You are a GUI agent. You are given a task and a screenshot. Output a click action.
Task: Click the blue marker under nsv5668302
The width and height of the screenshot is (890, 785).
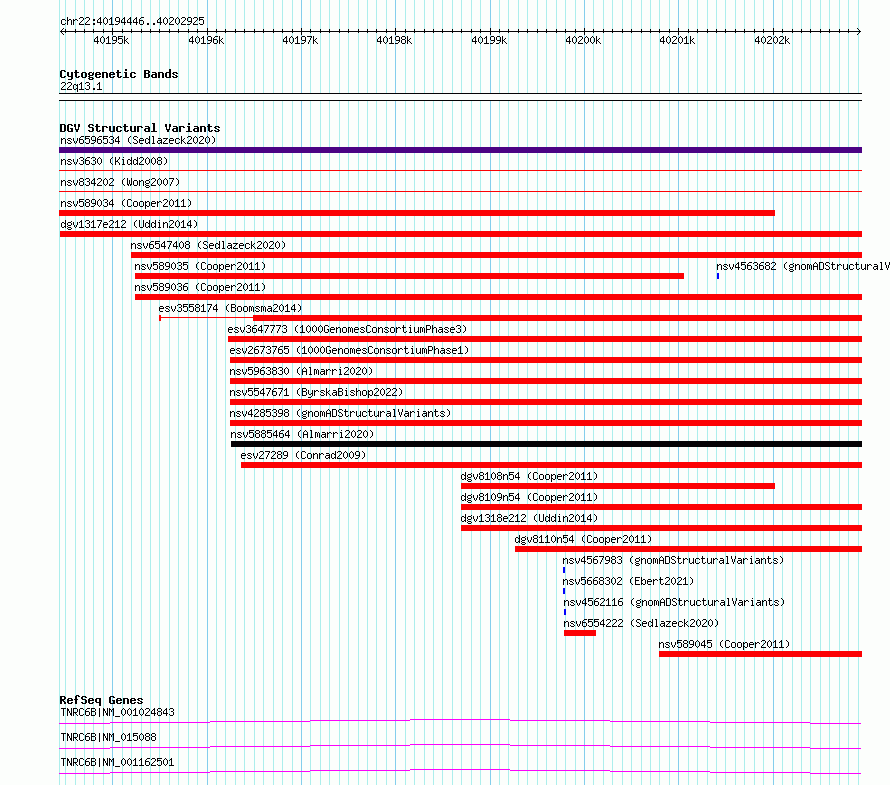(564, 591)
